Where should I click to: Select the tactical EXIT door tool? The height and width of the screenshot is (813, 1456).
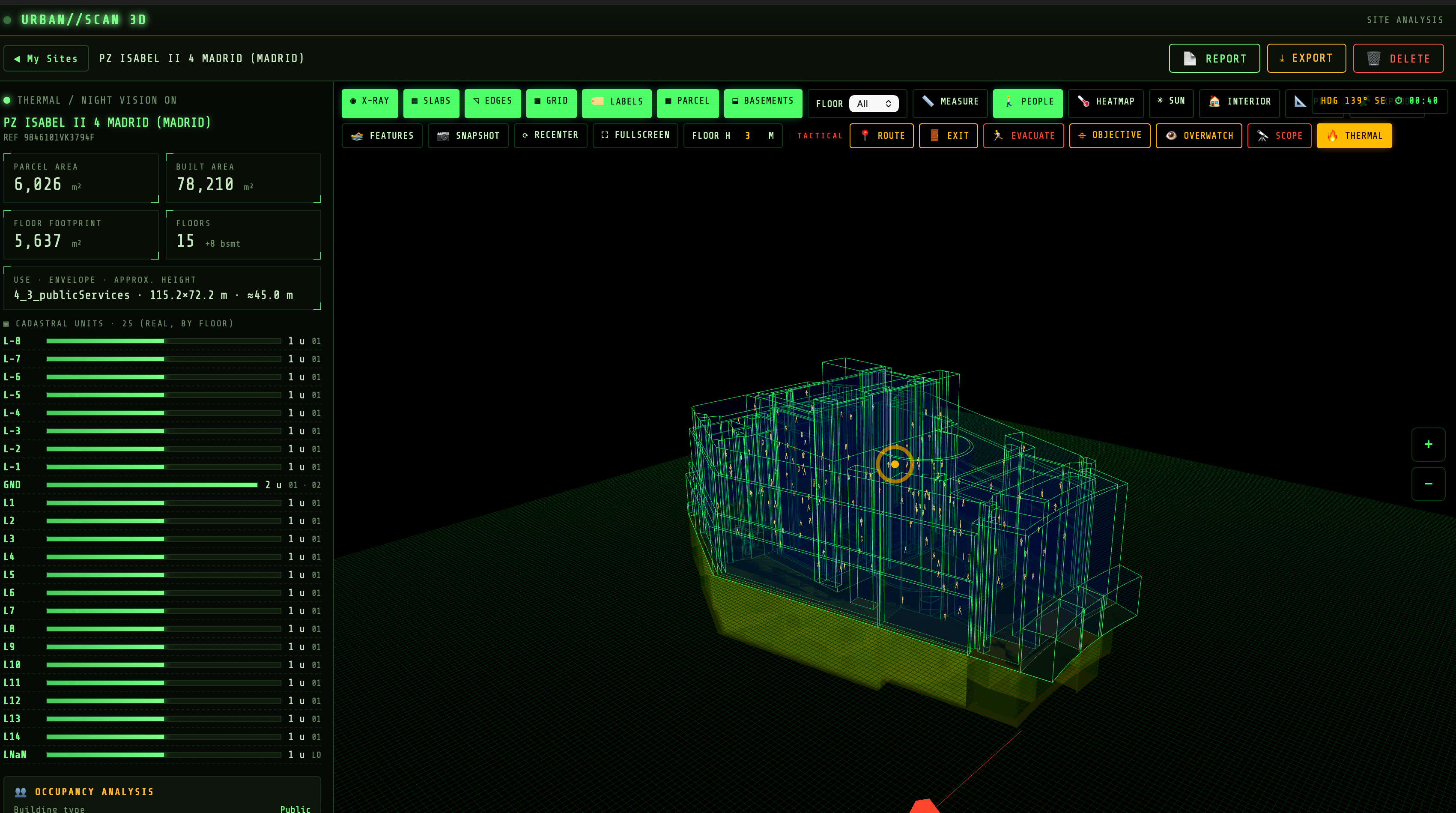click(949, 136)
